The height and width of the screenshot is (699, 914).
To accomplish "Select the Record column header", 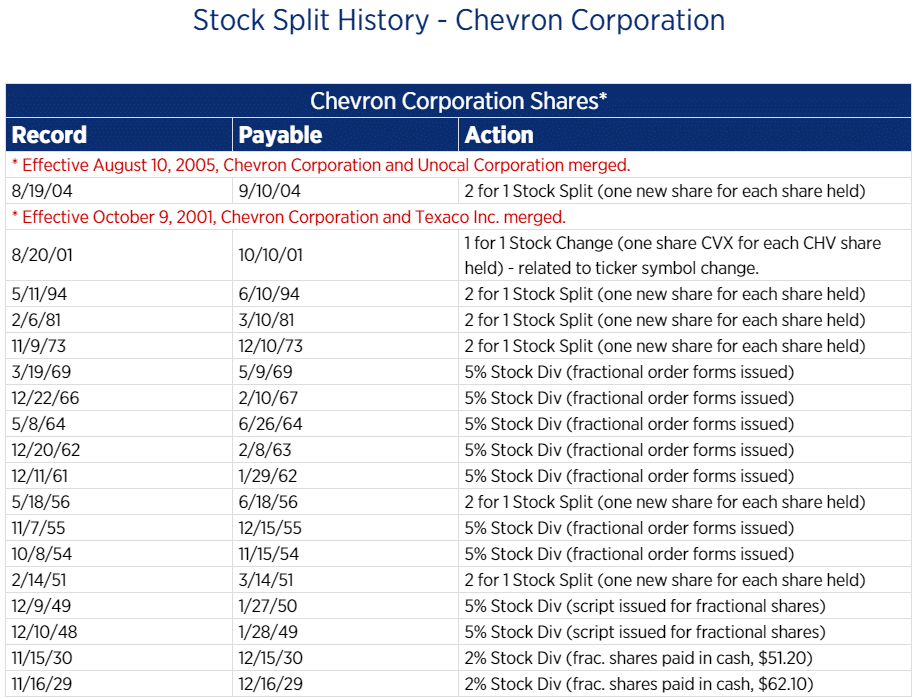I will point(49,135).
